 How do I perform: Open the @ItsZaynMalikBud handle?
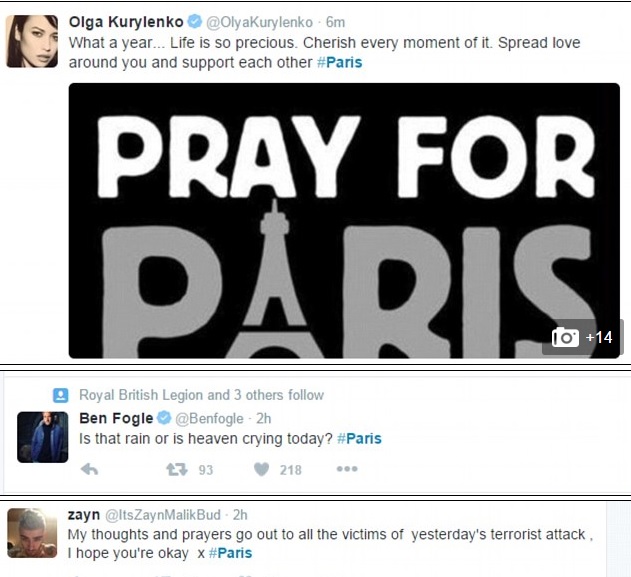point(163,515)
